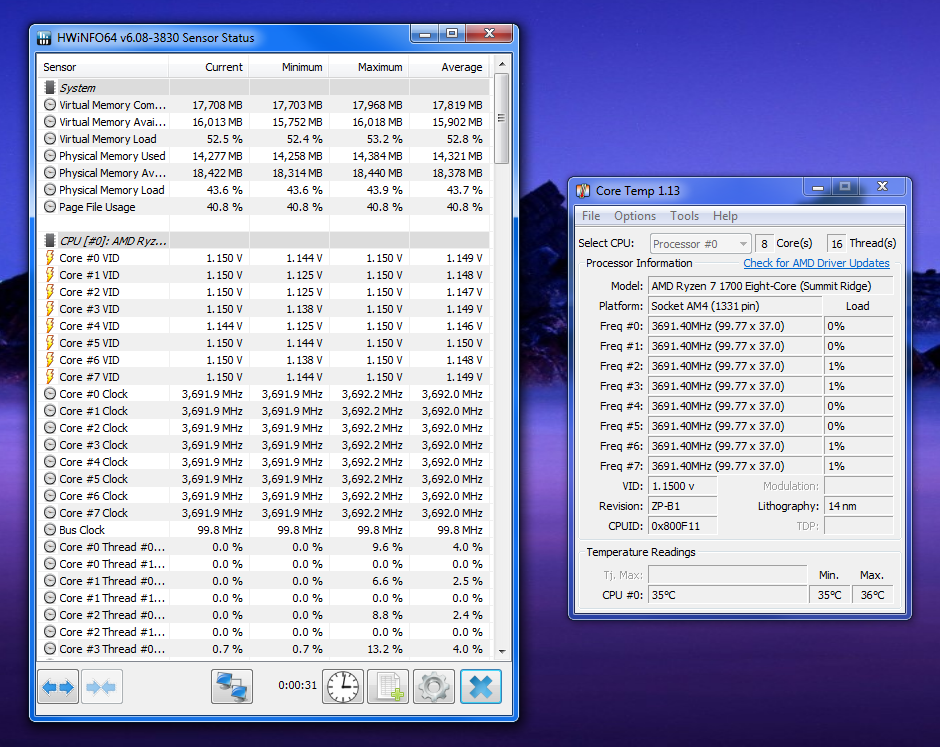Click the Average column header
940x747 pixels.
click(x=448, y=67)
